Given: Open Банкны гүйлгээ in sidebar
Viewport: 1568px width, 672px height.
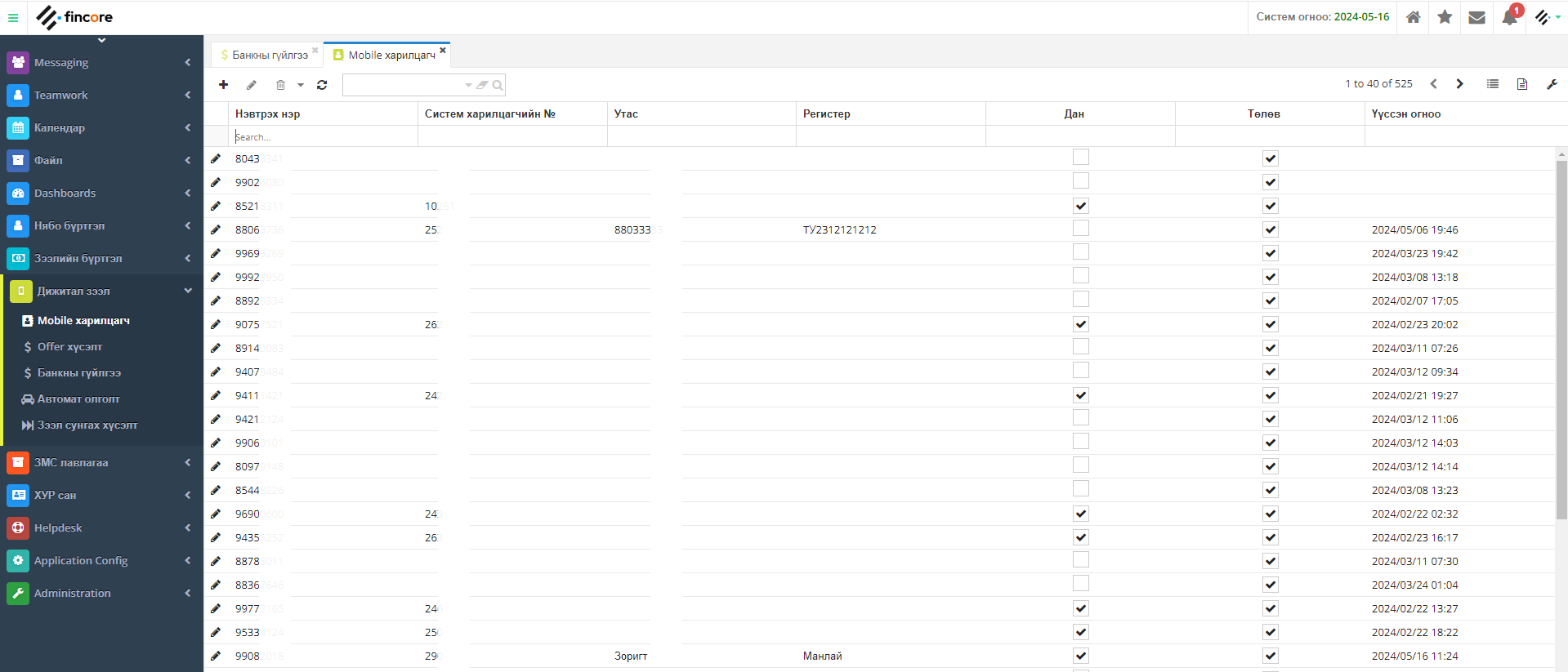Looking at the screenshot, I should pyautogui.click(x=78, y=372).
